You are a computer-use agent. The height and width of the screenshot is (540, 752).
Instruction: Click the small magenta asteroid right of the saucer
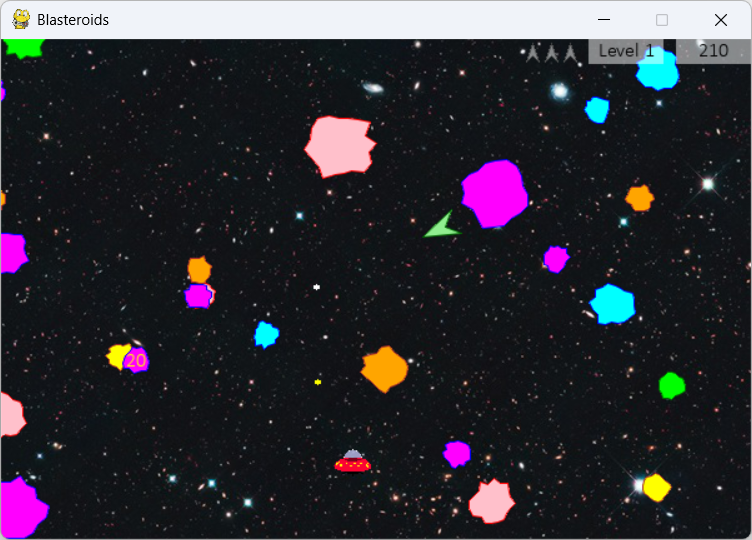click(457, 454)
